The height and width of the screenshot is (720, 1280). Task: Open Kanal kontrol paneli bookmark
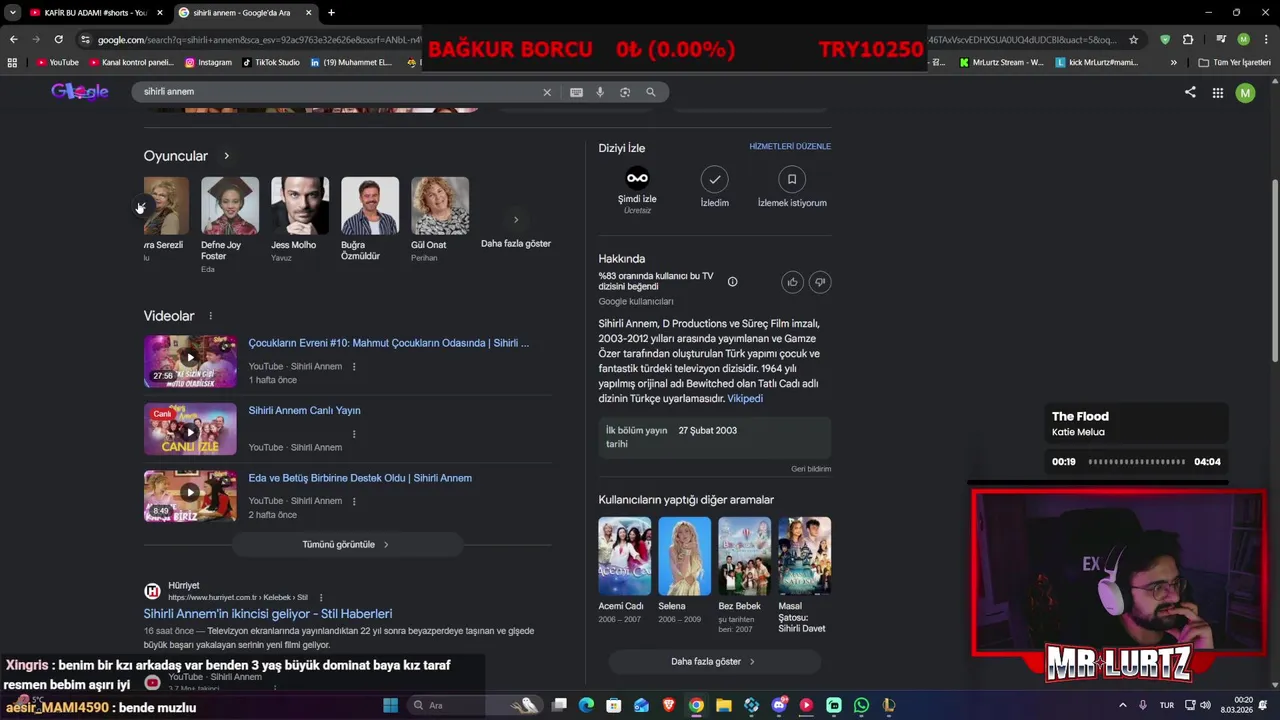[131, 62]
